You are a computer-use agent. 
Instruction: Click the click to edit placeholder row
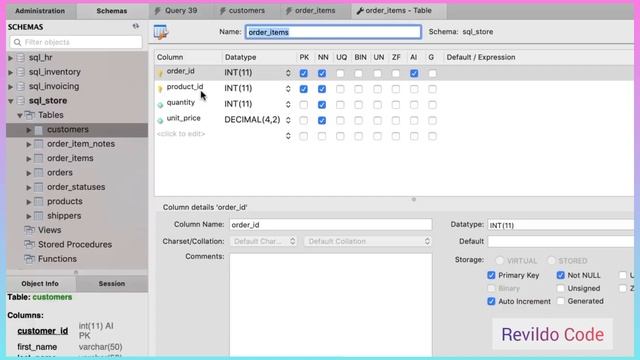tap(181, 134)
